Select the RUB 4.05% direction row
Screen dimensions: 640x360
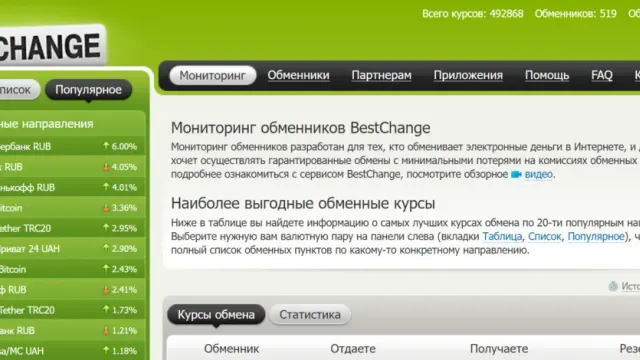click(72, 167)
